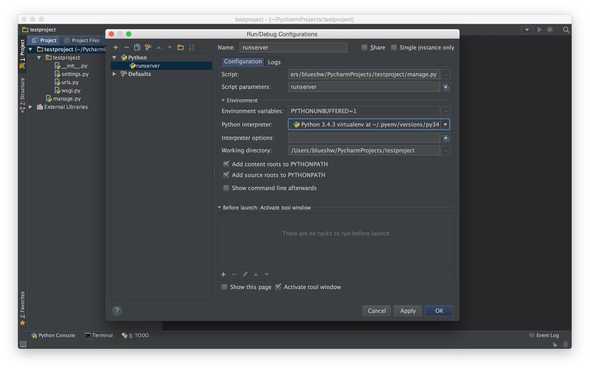Open defaults settings wrench icon in config toolbar

point(148,47)
